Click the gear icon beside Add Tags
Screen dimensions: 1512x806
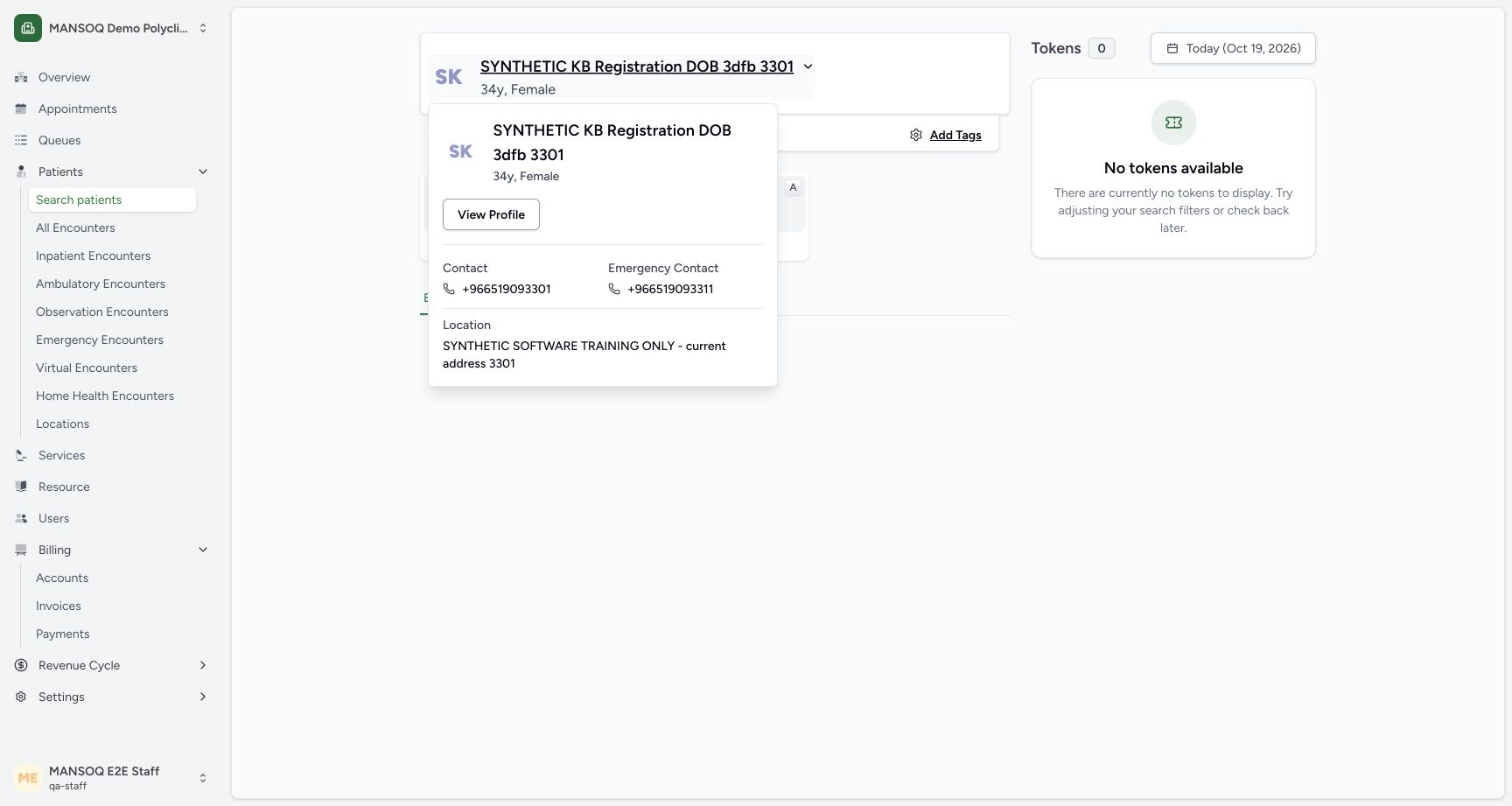[916, 135]
